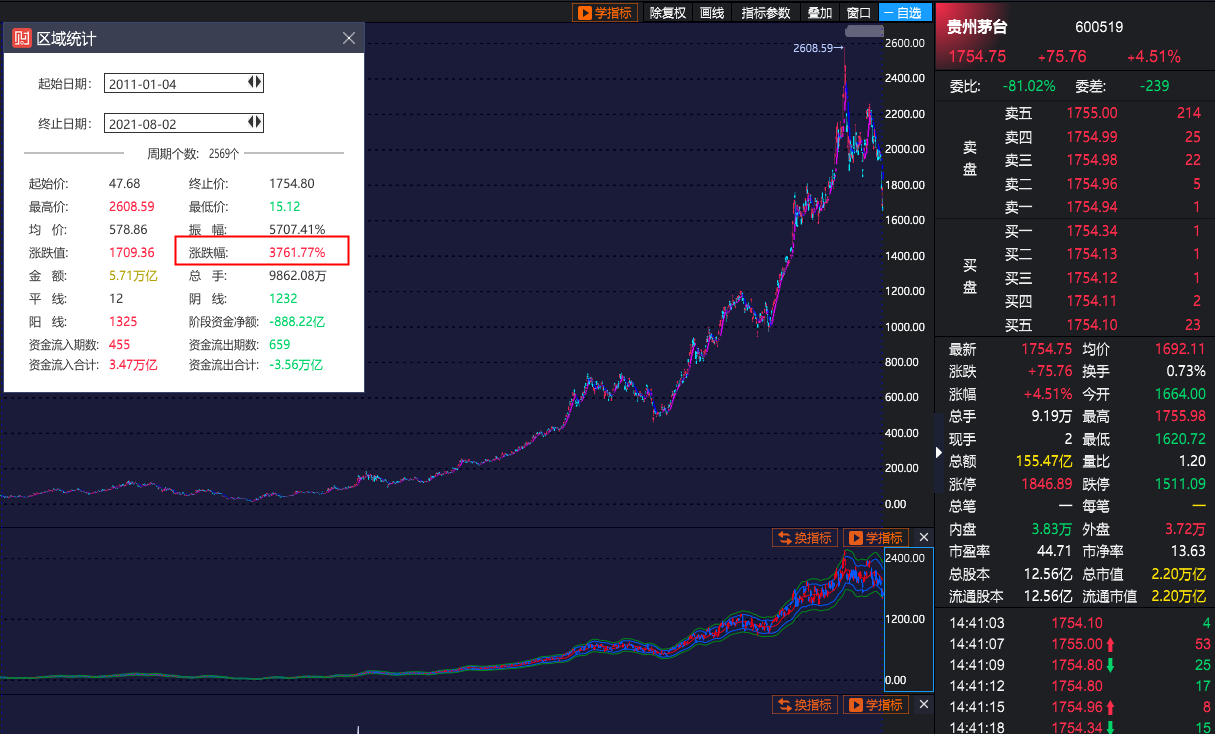This screenshot has height=734, width=1215.
Task: Step 终止日期 backward with left arrow
Action: click(251, 122)
